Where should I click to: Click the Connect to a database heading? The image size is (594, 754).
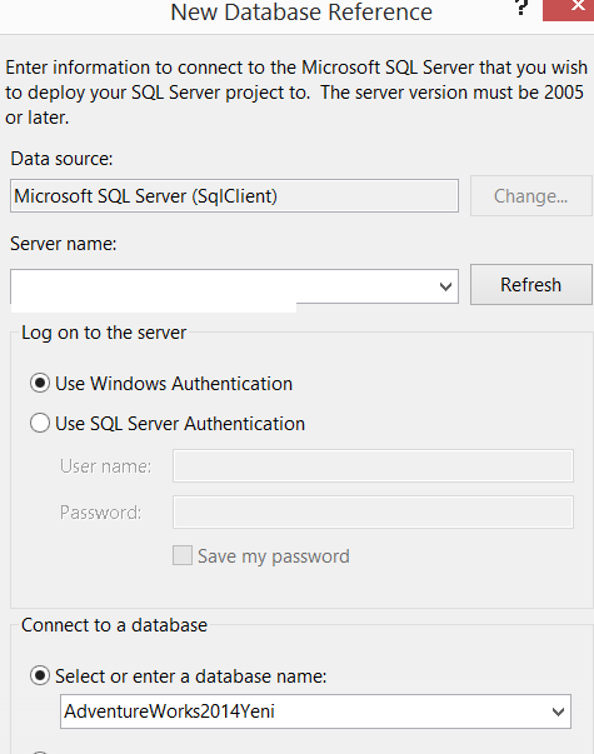coord(114,625)
